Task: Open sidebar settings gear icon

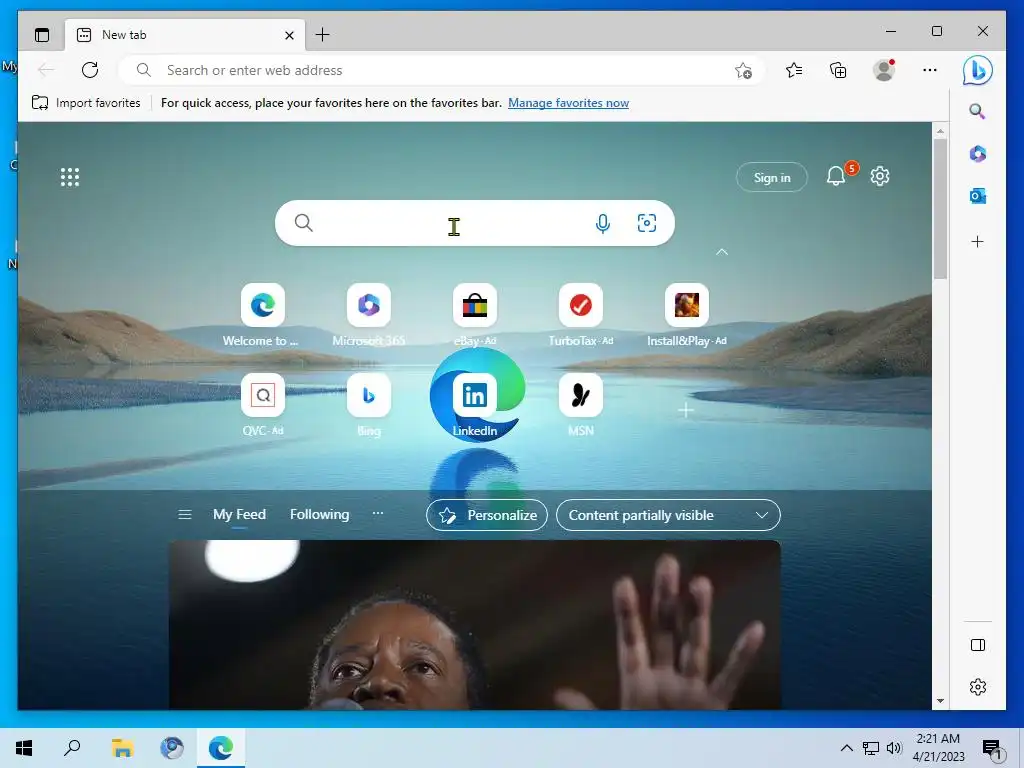Action: pos(978,687)
